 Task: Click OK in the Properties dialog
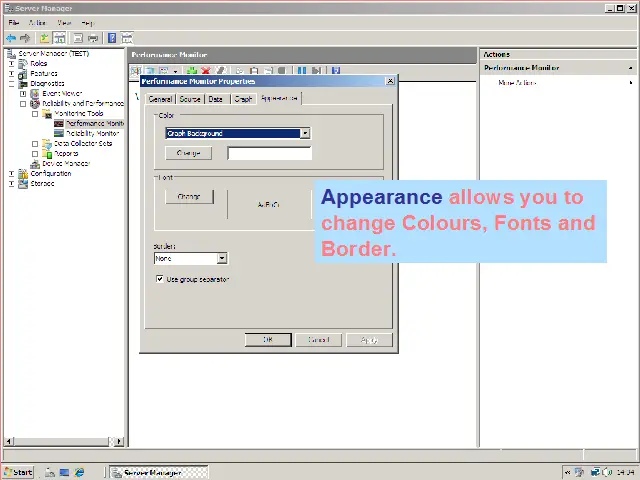point(268,340)
